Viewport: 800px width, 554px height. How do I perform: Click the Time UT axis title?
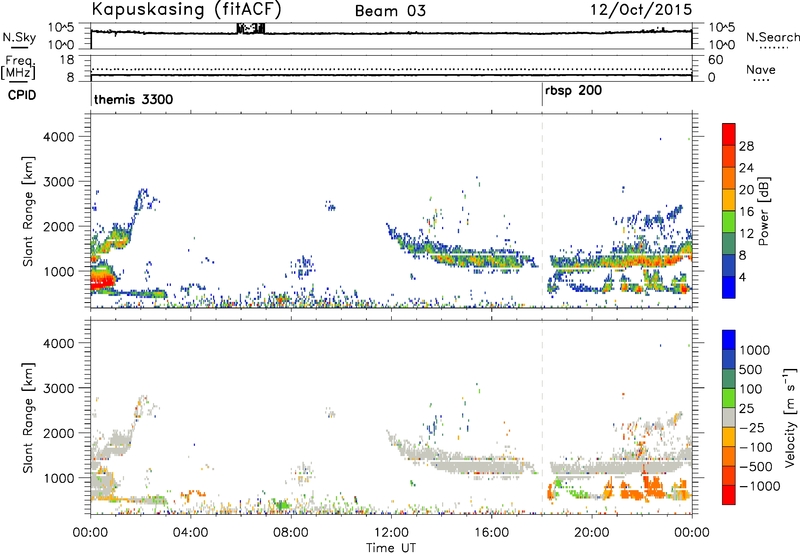[391, 548]
